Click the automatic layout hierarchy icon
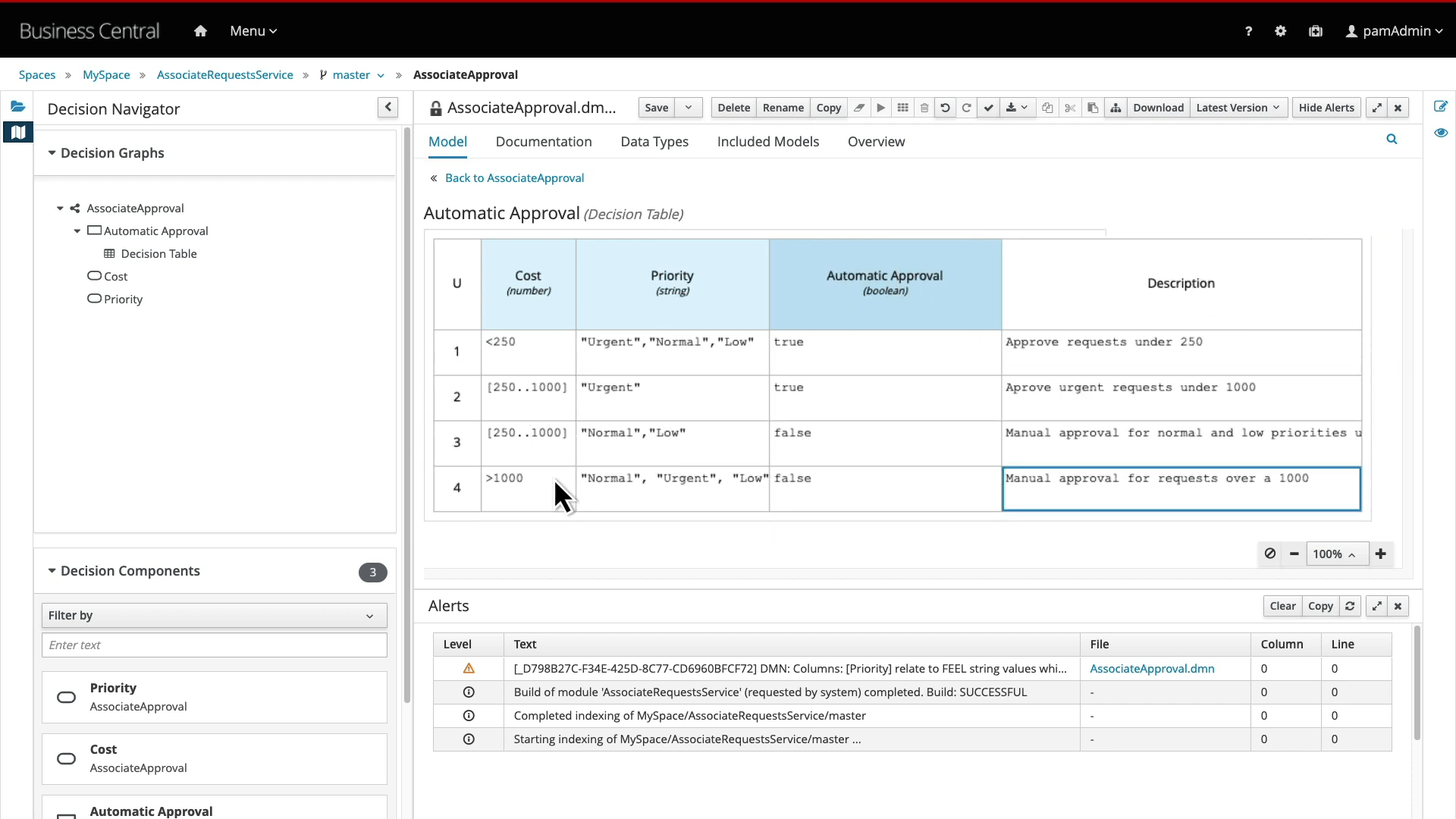 click(1116, 108)
